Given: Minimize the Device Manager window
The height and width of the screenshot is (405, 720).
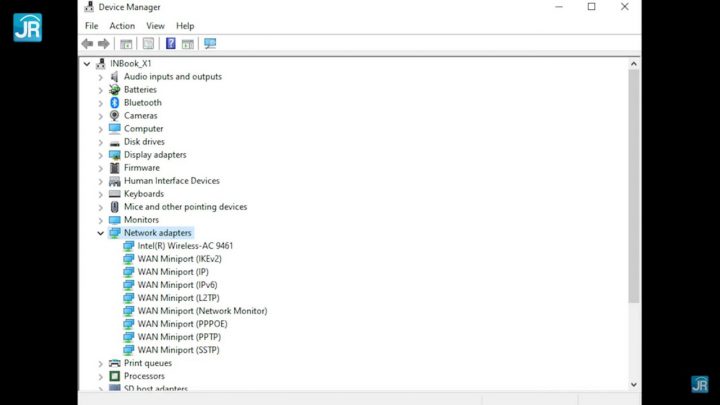Looking at the screenshot, I should (559, 6).
